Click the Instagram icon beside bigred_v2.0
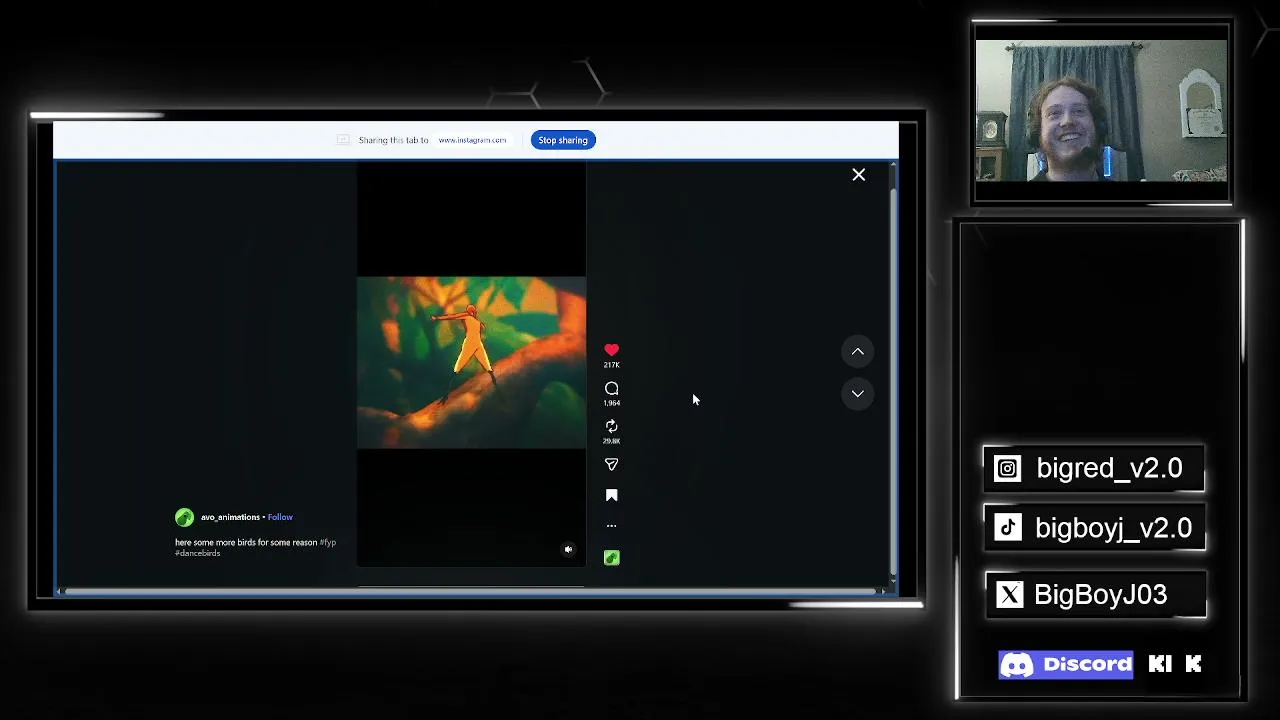 pyautogui.click(x=1008, y=468)
